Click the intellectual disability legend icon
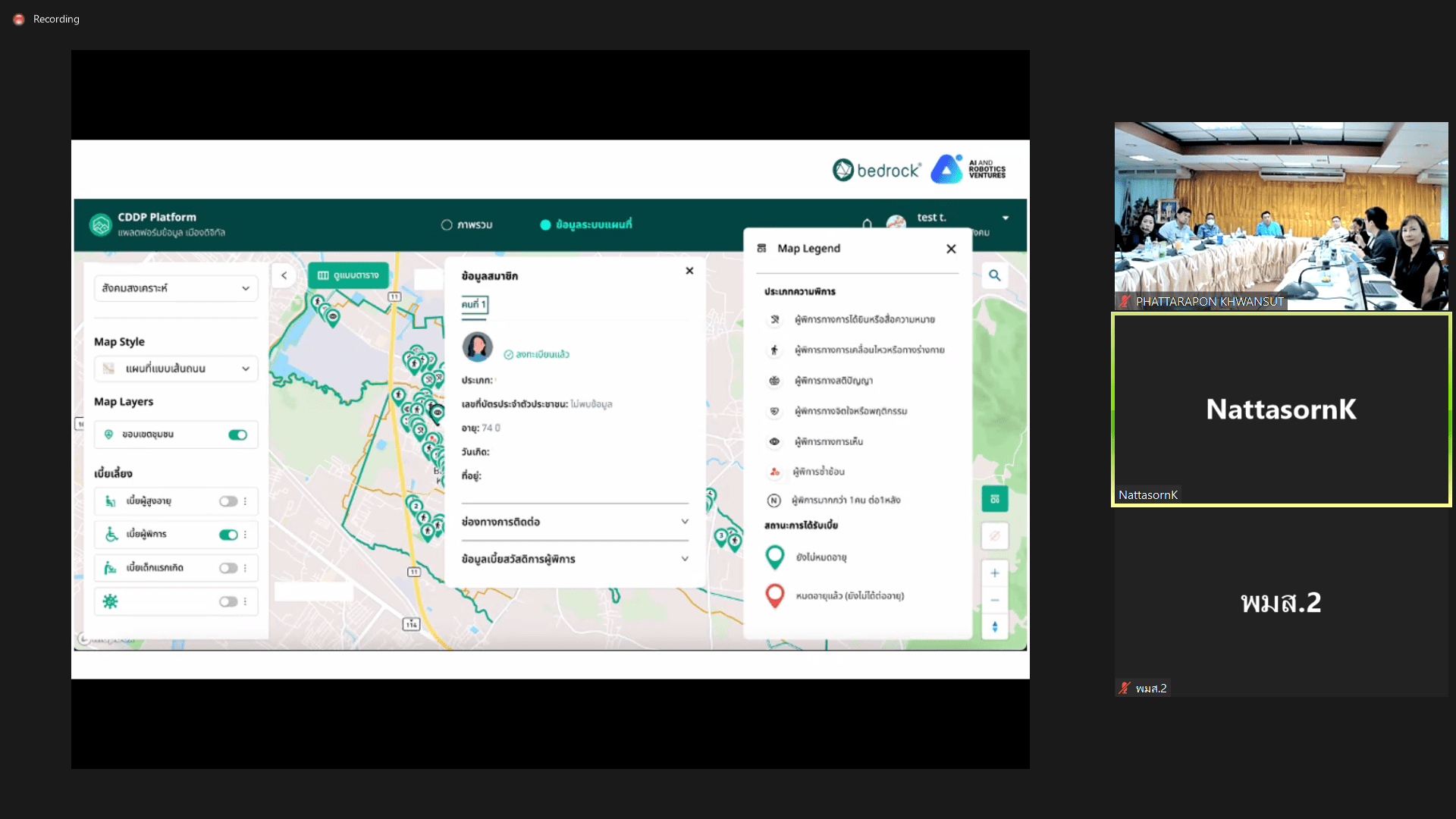 click(x=774, y=381)
